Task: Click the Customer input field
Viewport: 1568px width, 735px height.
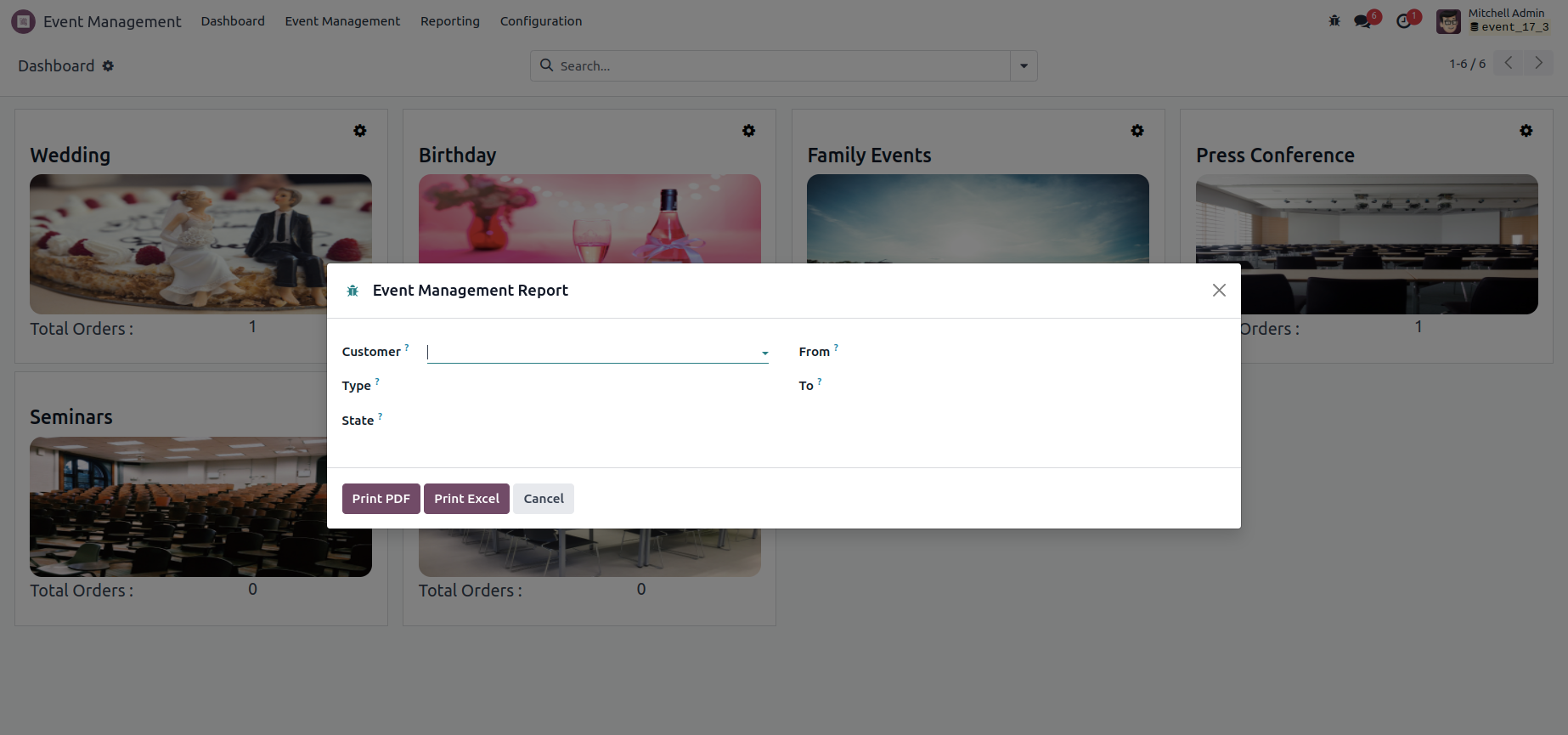Action: (x=590, y=353)
